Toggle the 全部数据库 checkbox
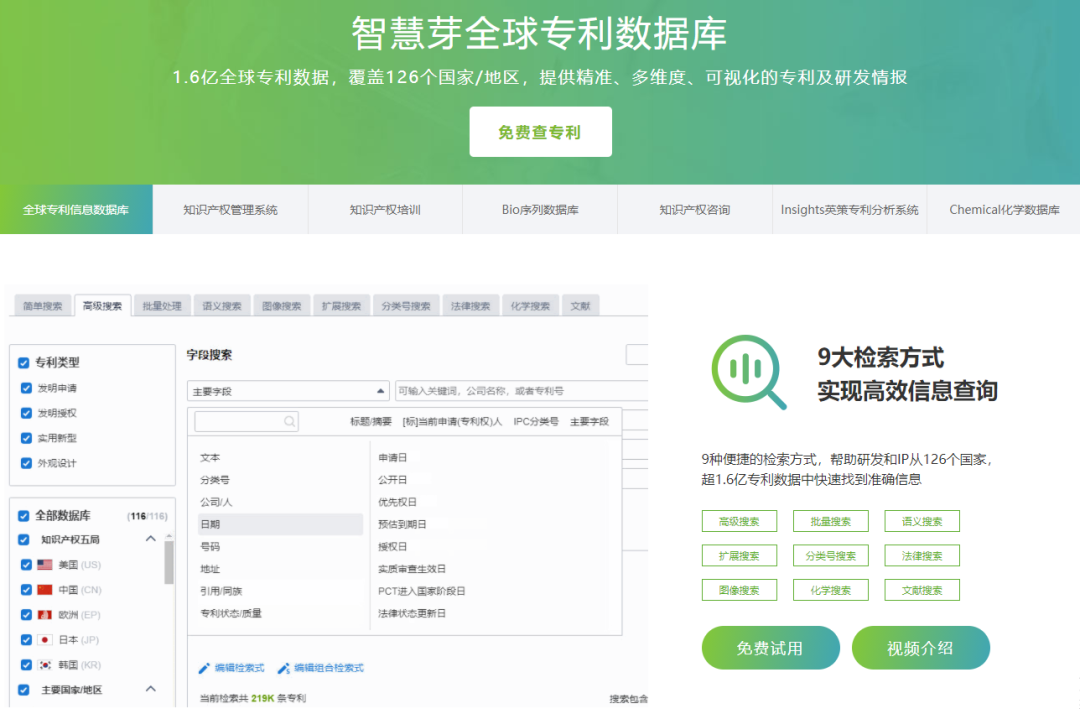The image size is (1080, 714). pyautogui.click(x=23, y=515)
